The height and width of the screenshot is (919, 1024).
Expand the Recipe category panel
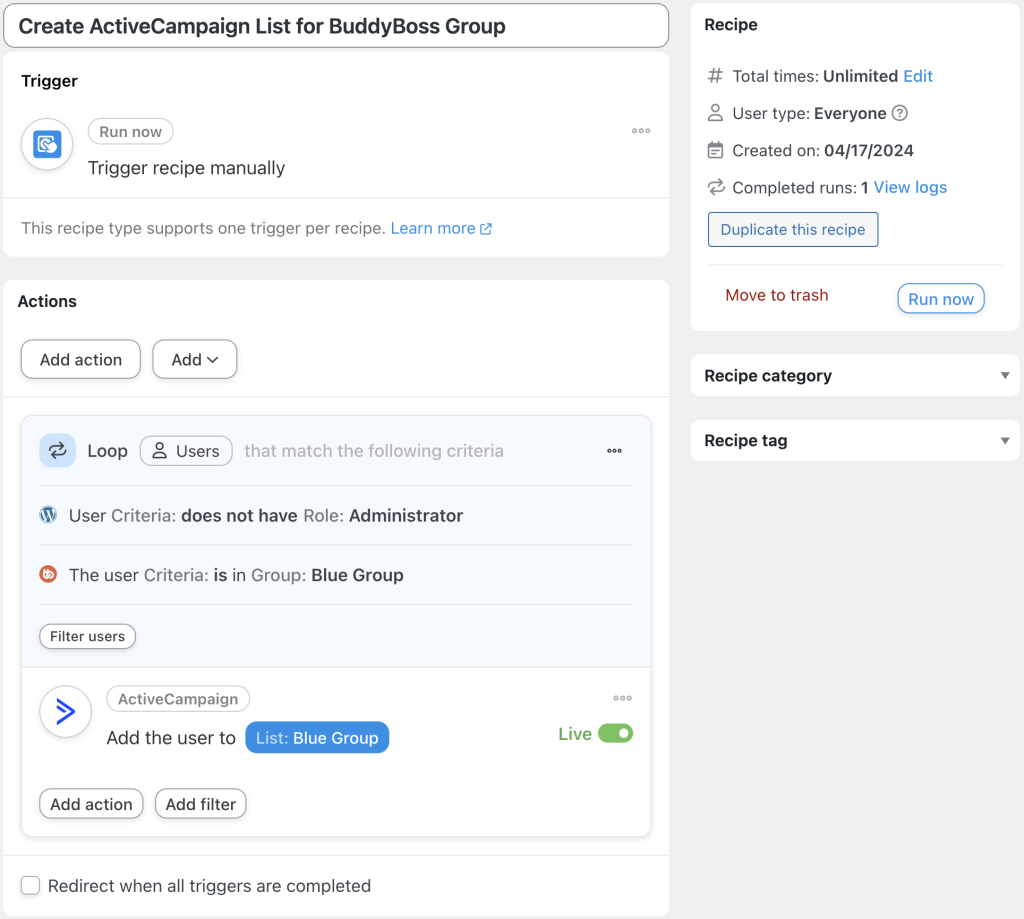1004,375
